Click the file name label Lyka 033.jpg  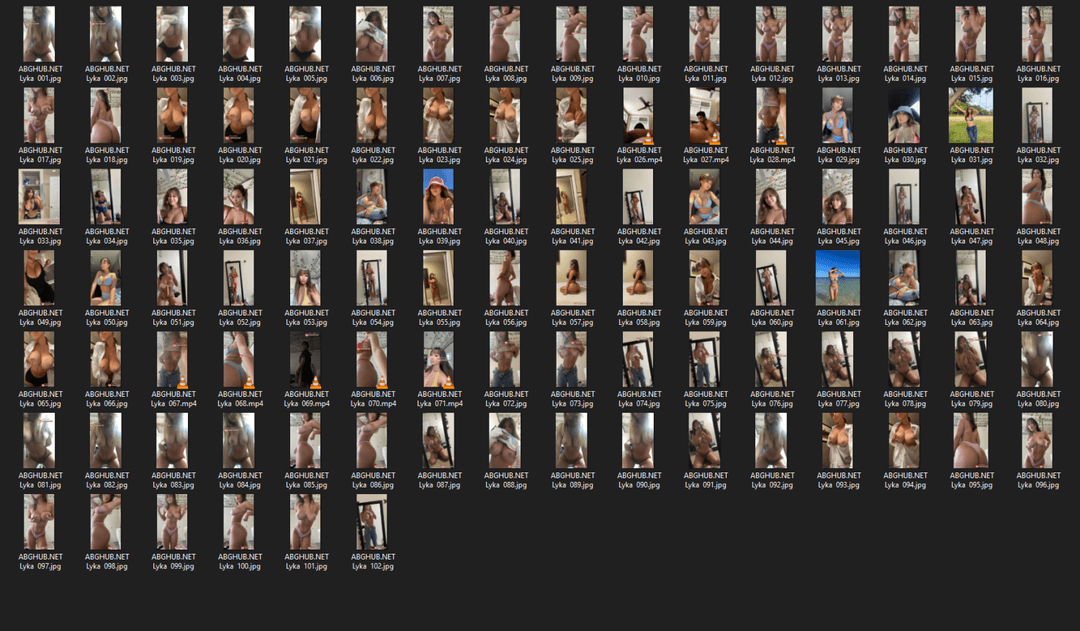coord(40,241)
